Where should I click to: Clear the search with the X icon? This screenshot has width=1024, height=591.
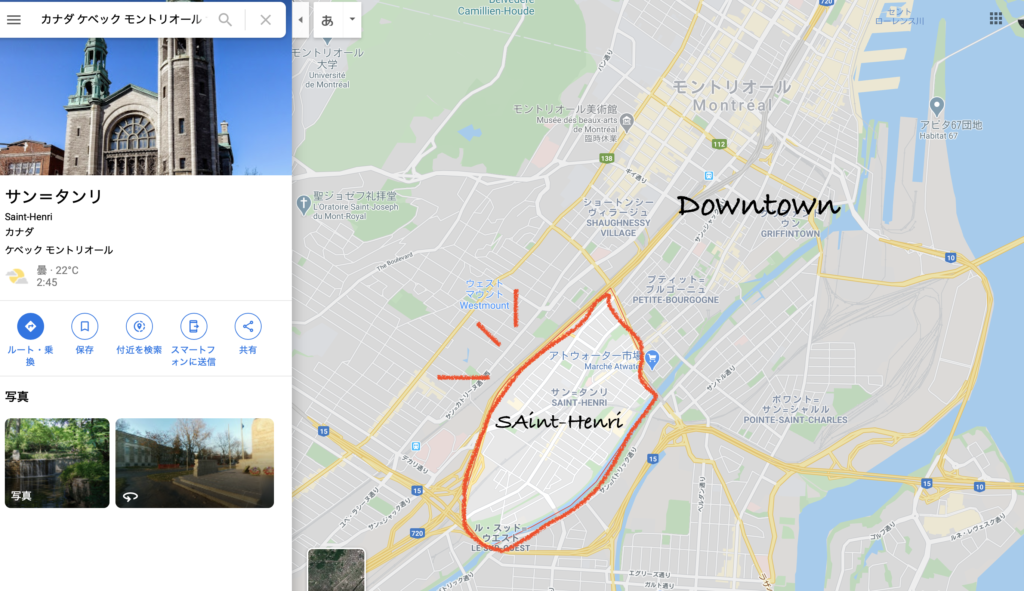265,20
